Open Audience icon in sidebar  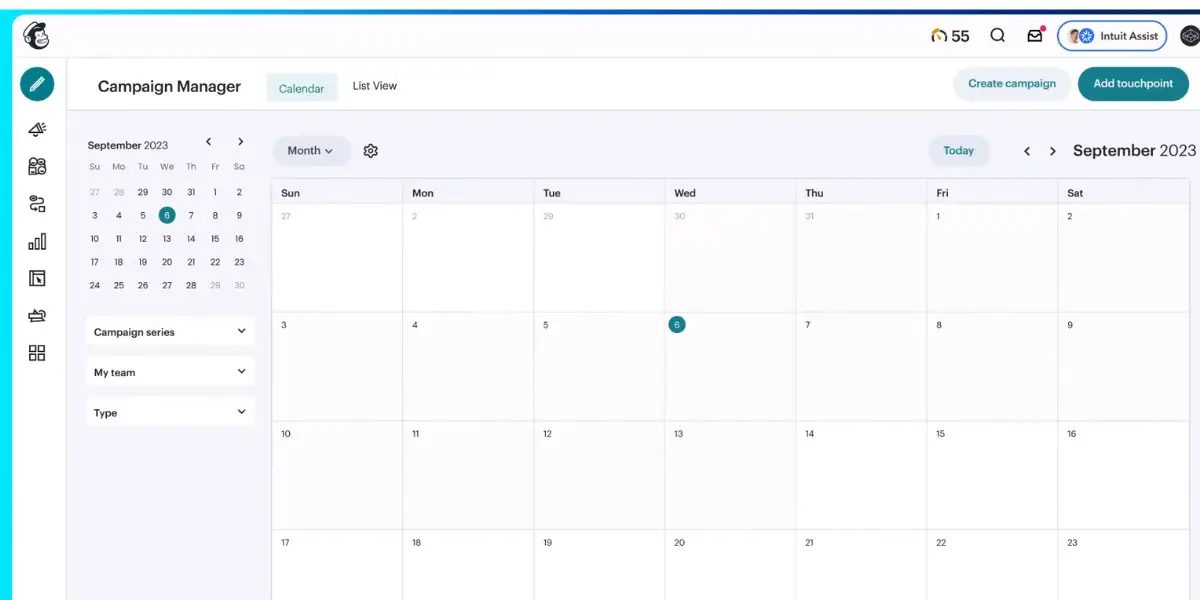pos(37,167)
